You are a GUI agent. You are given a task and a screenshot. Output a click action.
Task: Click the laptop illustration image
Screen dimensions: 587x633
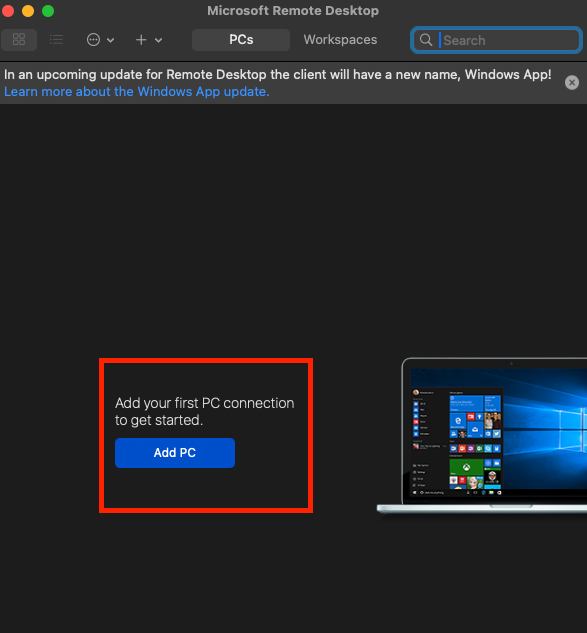[x=482, y=436]
